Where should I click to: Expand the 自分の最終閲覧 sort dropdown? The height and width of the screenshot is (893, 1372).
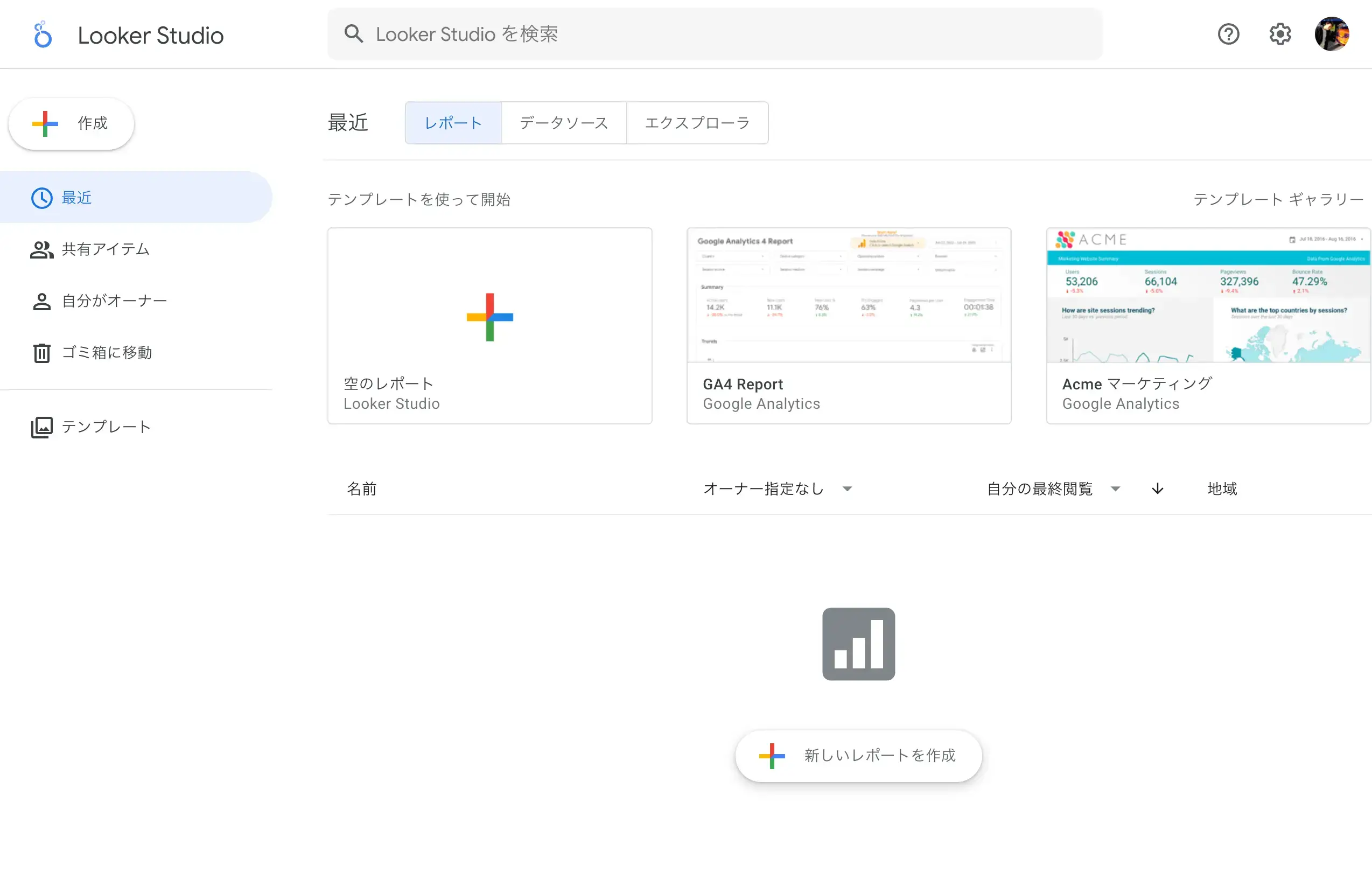pos(1053,489)
